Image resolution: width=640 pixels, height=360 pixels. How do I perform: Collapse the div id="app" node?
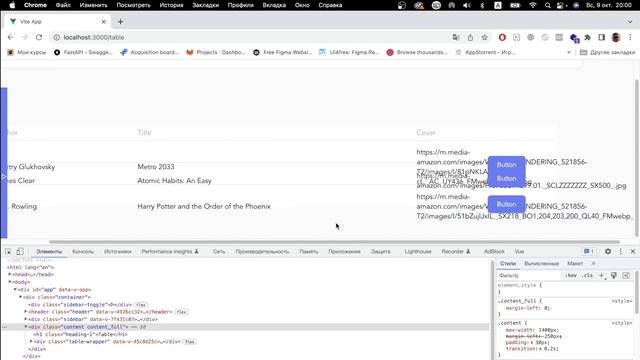pyautogui.click(x=15, y=290)
